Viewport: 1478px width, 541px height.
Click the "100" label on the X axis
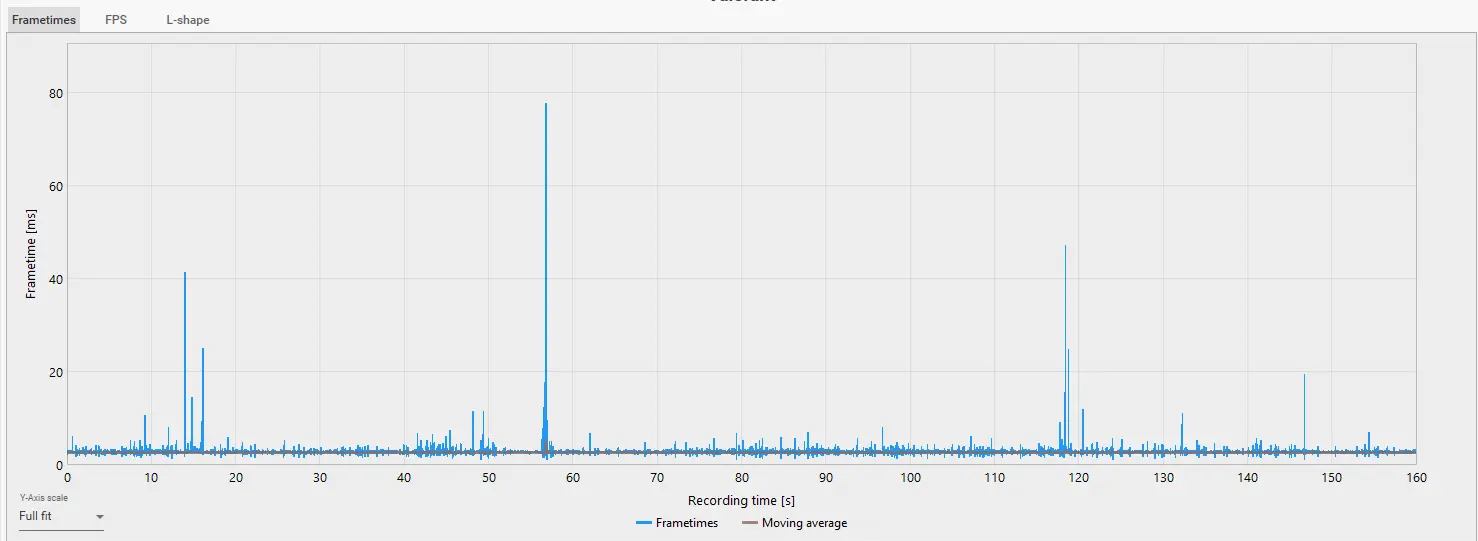coord(910,478)
